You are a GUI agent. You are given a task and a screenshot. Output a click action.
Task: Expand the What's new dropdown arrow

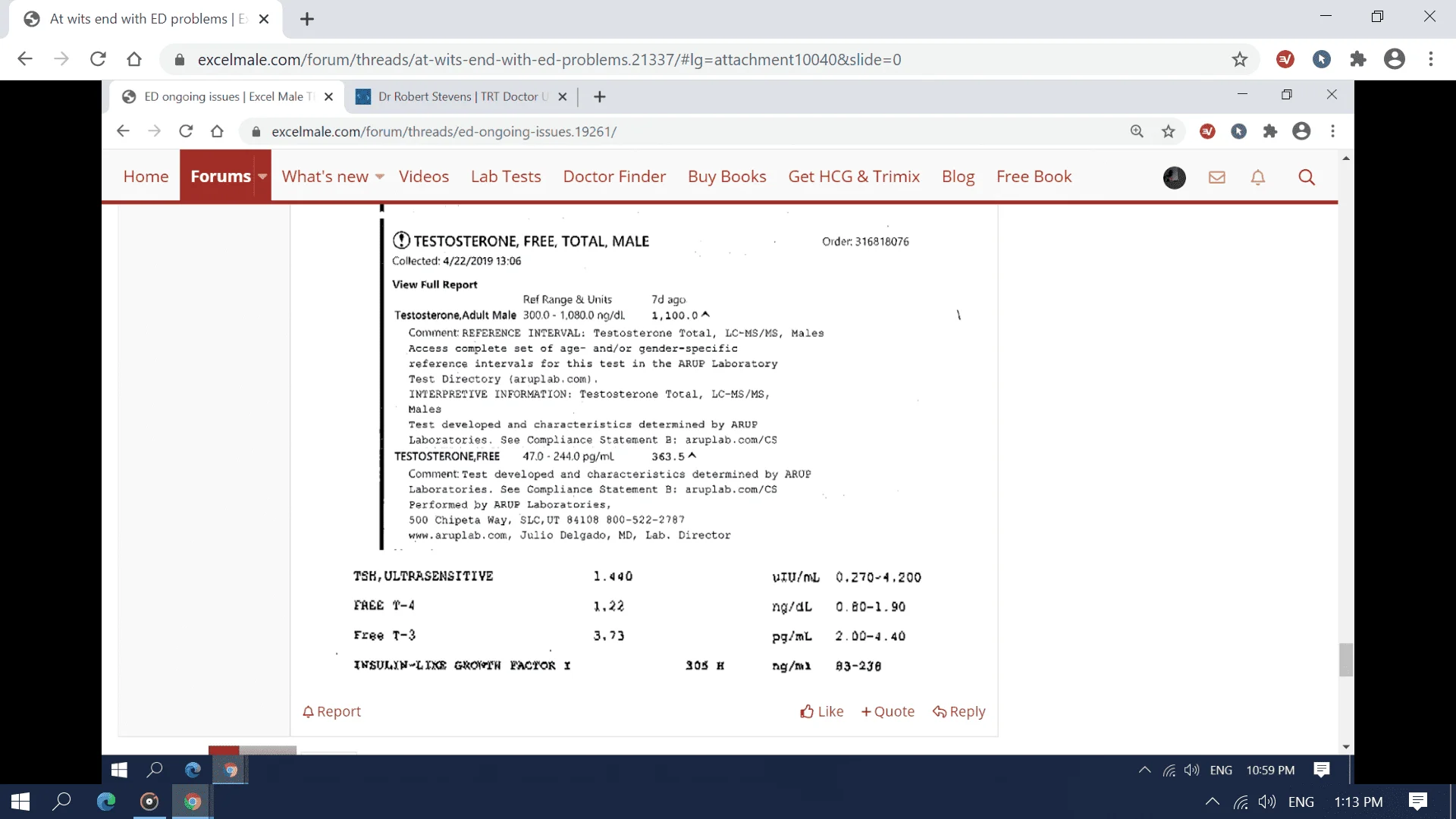[x=380, y=177]
